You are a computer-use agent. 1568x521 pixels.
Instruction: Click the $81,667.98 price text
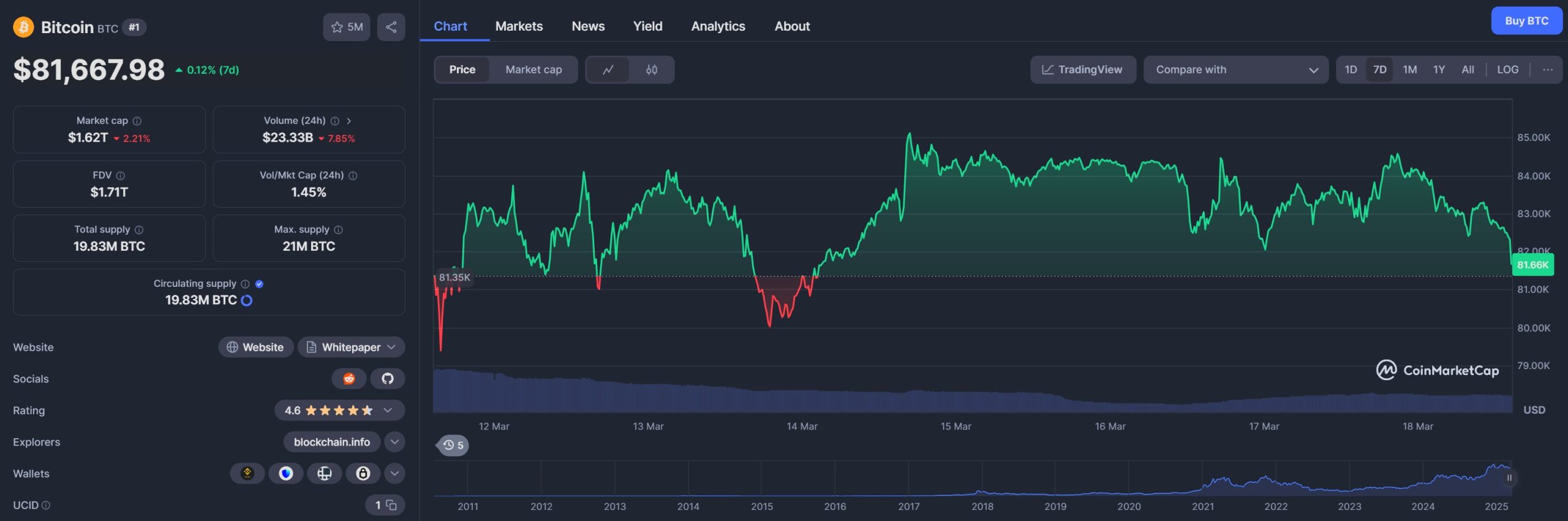pyautogui.click(x=89, y=69)
